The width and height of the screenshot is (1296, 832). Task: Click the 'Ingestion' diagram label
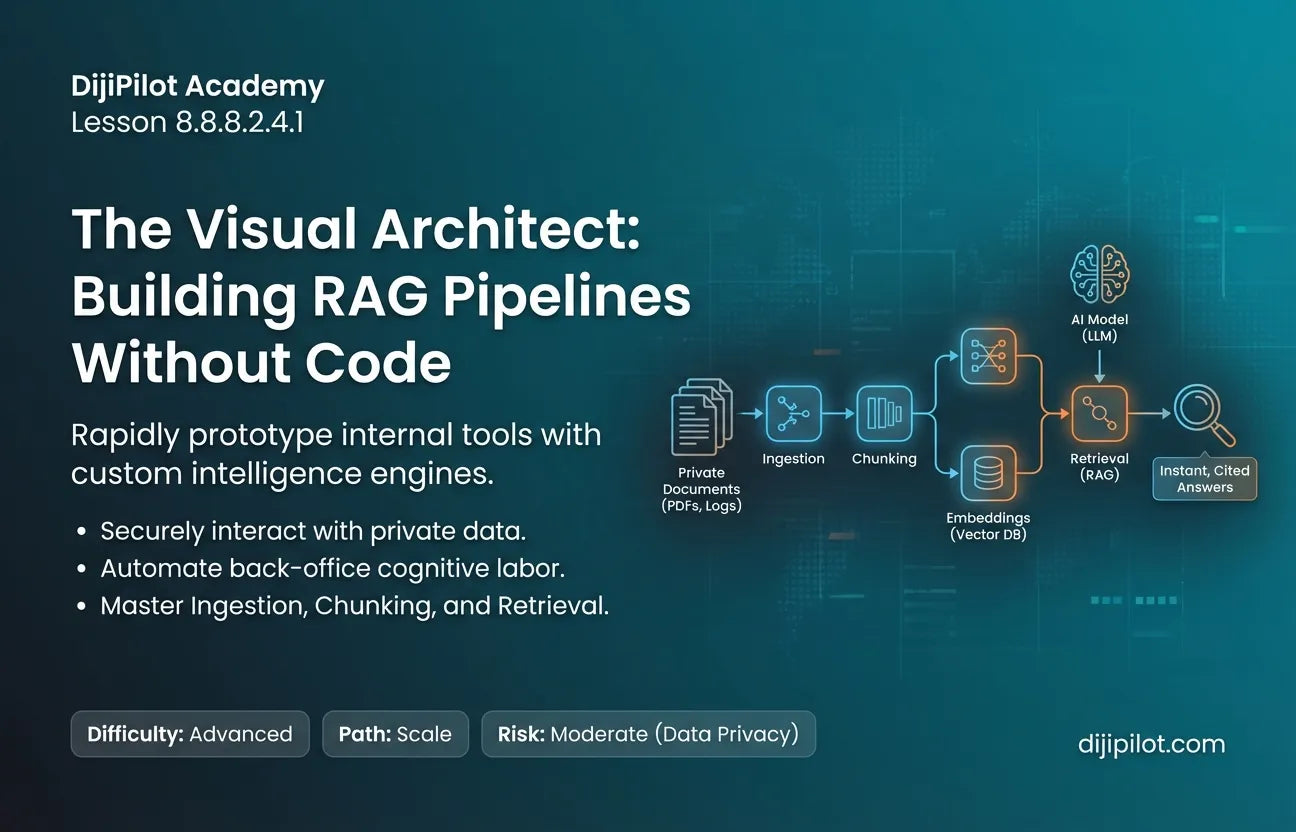pos(793,458)
